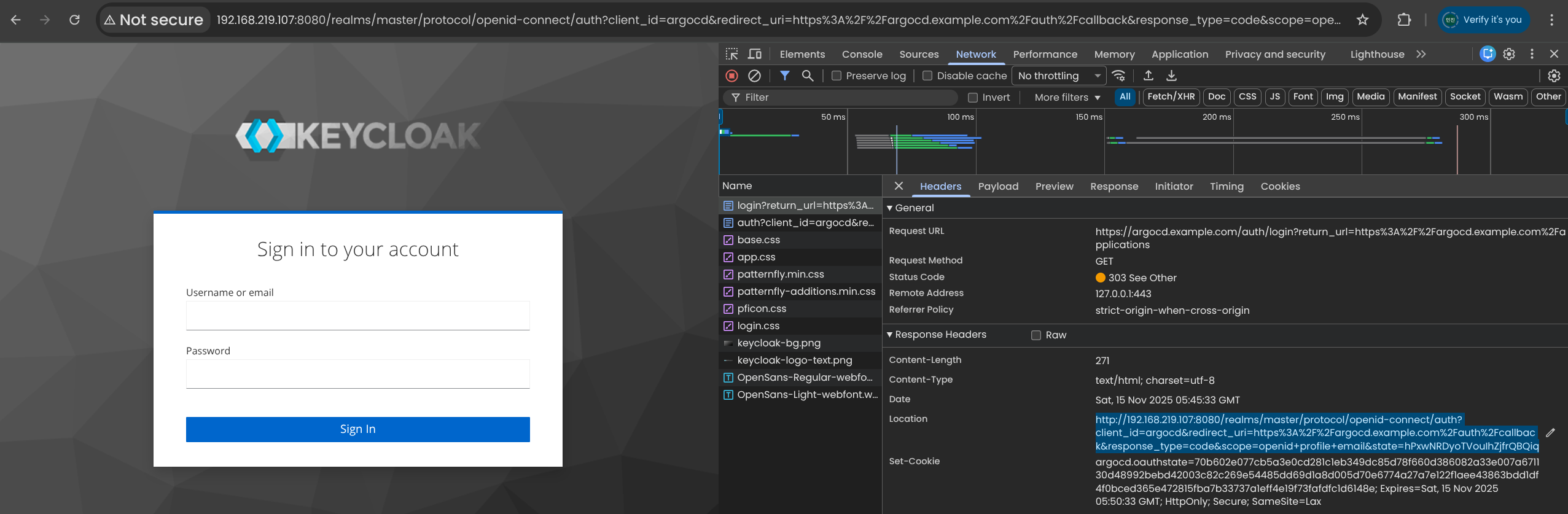Screen dimensions: 1568x514
Task: Open DevTools settings gear icon
Action: (x=1509, y=54)
